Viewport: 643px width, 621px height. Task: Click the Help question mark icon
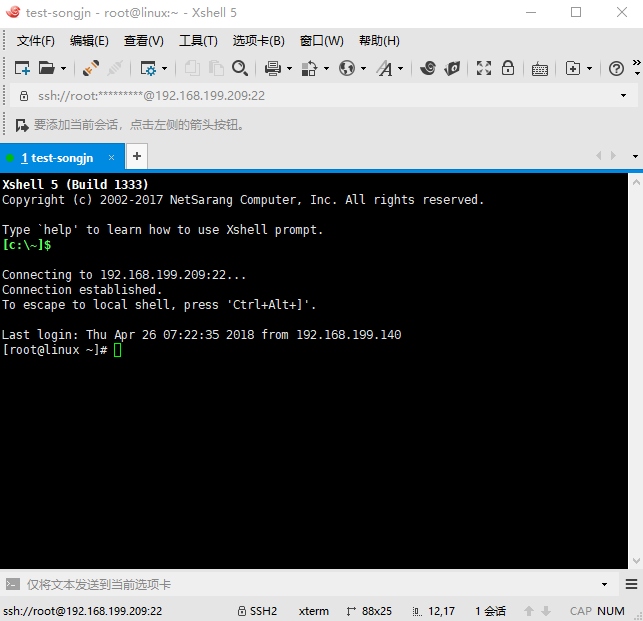(x=616, y=68)
